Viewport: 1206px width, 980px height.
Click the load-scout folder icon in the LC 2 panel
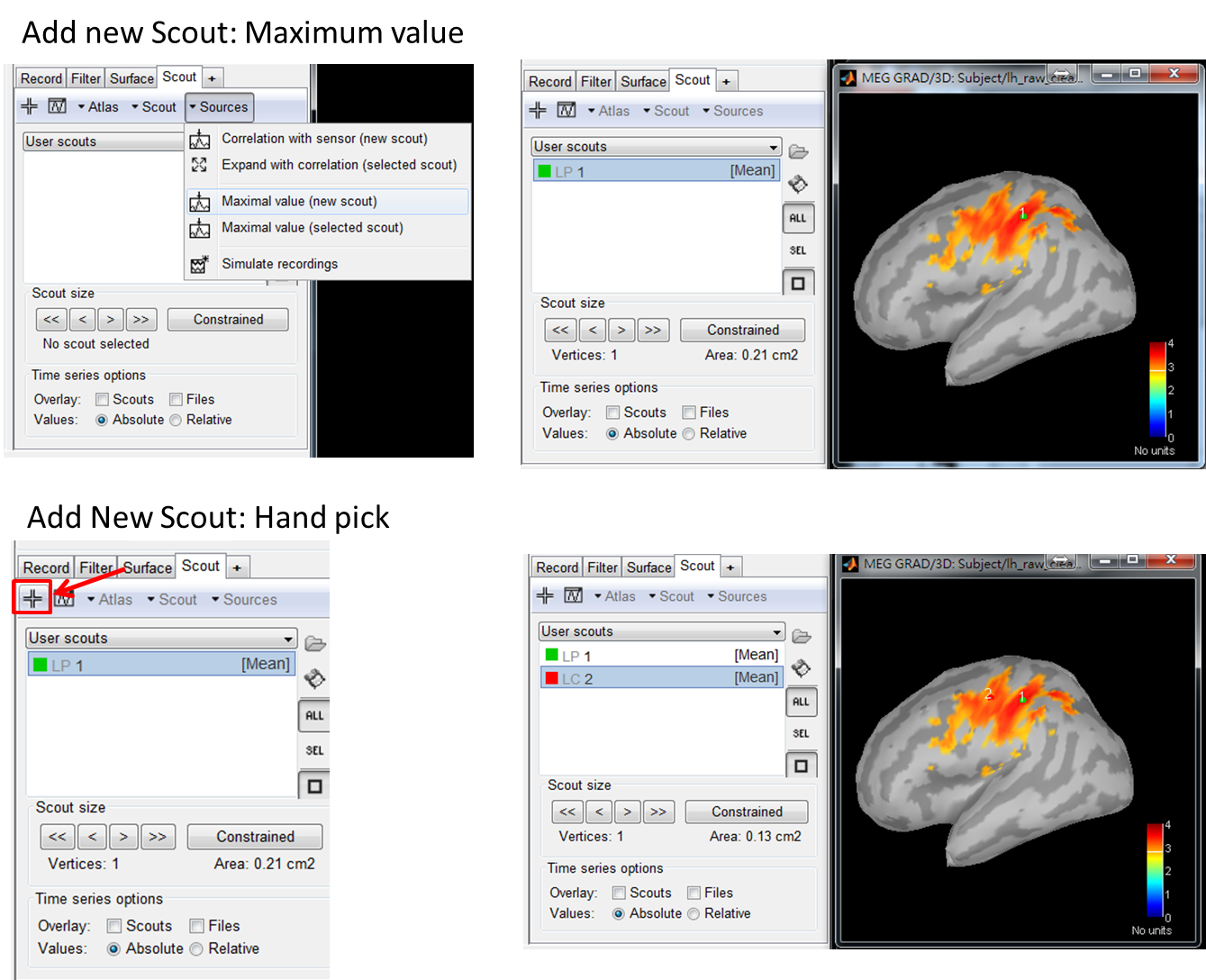[802, 636]
